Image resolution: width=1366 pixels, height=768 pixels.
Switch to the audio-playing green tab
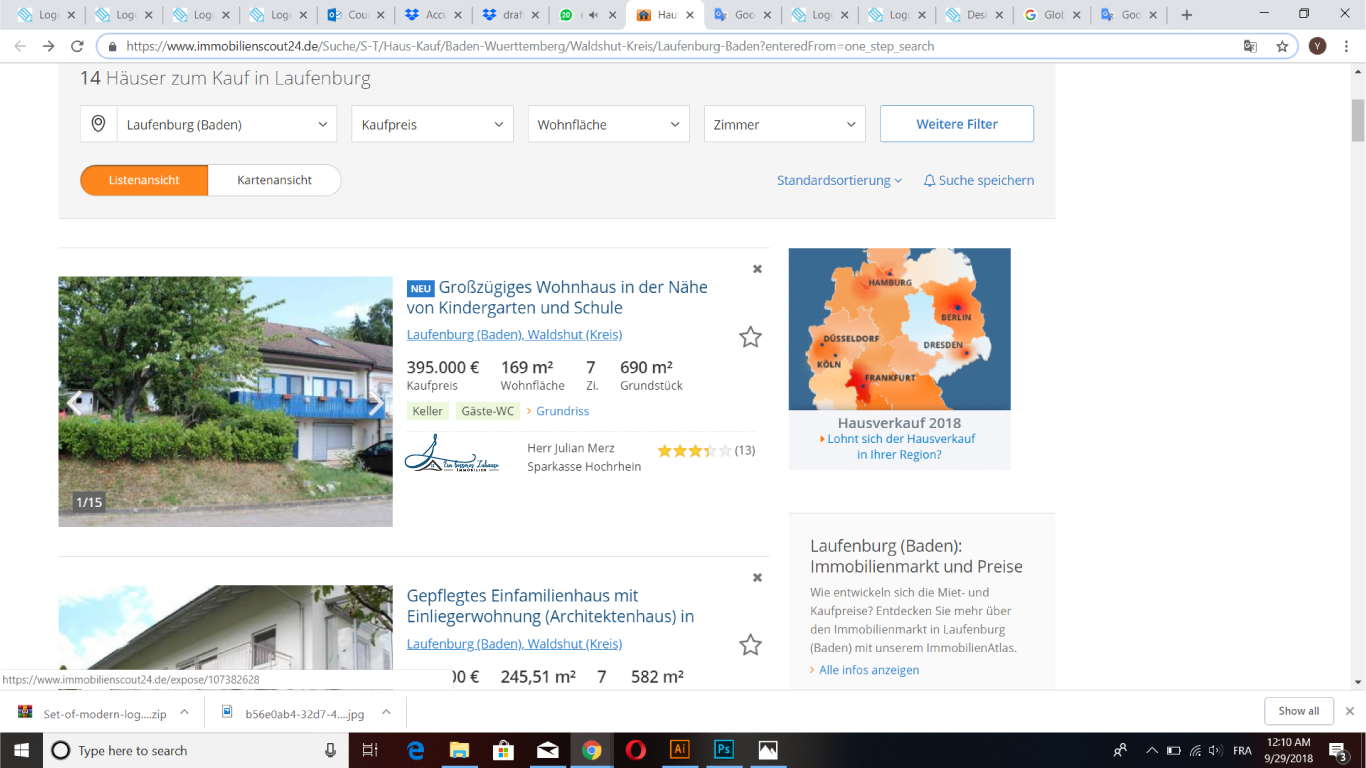(x=588, y=15)
